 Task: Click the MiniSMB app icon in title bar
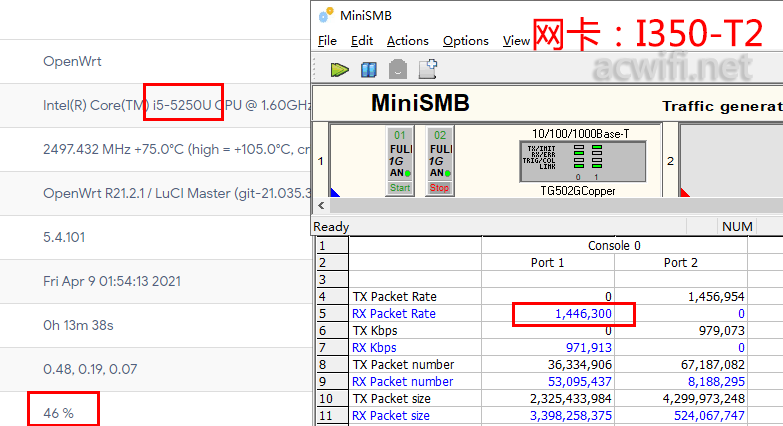[326, 15]
